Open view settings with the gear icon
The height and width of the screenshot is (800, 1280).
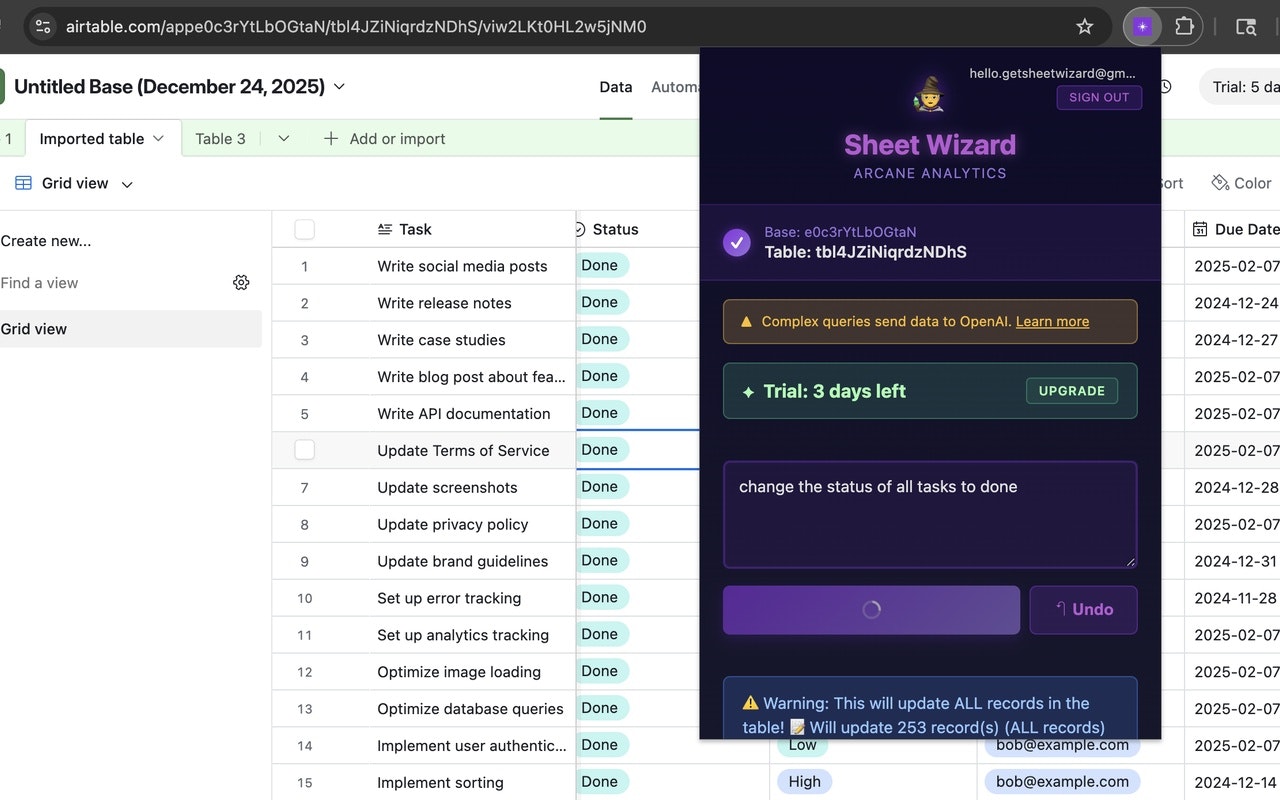coord(241,283)
